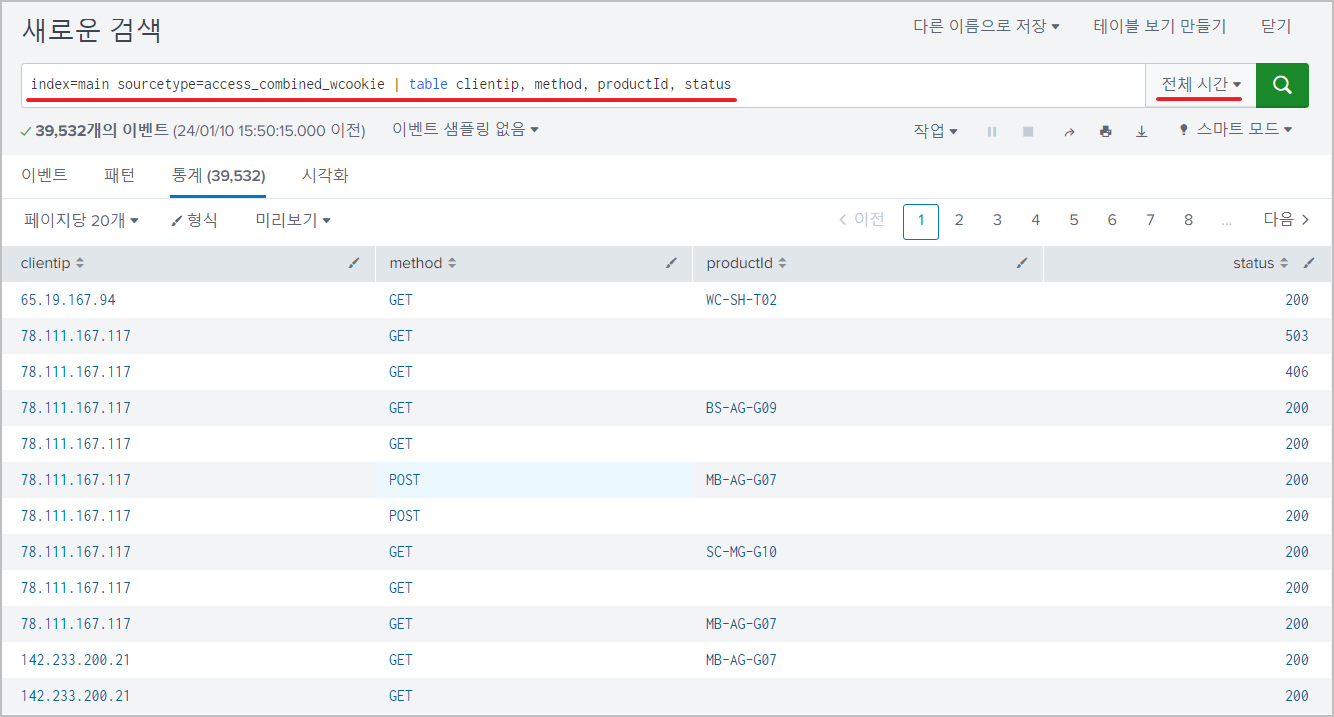This screenshot has width=1334, height=717.
Task: Stop the search job
Action: (x=1028, y=131)
